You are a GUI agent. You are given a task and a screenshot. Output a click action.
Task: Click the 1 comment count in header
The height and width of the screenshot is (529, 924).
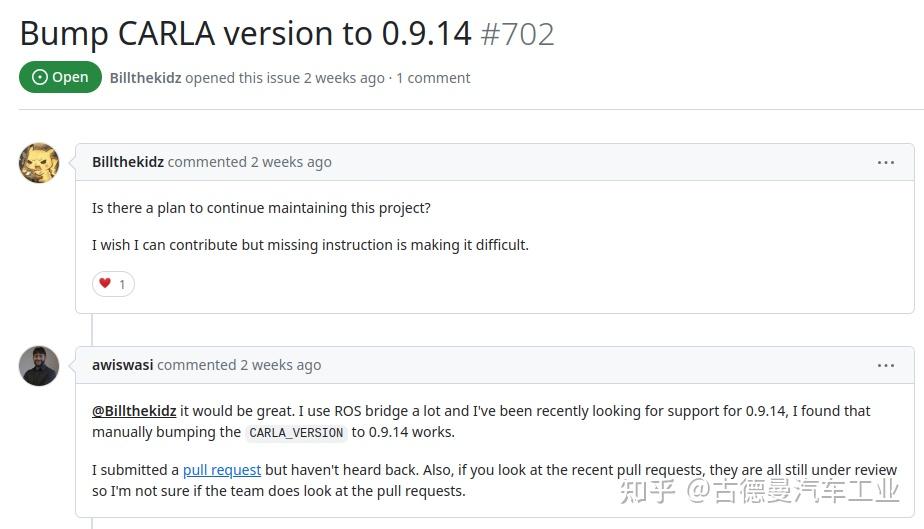pyautogui.click(x=433, y=78)
